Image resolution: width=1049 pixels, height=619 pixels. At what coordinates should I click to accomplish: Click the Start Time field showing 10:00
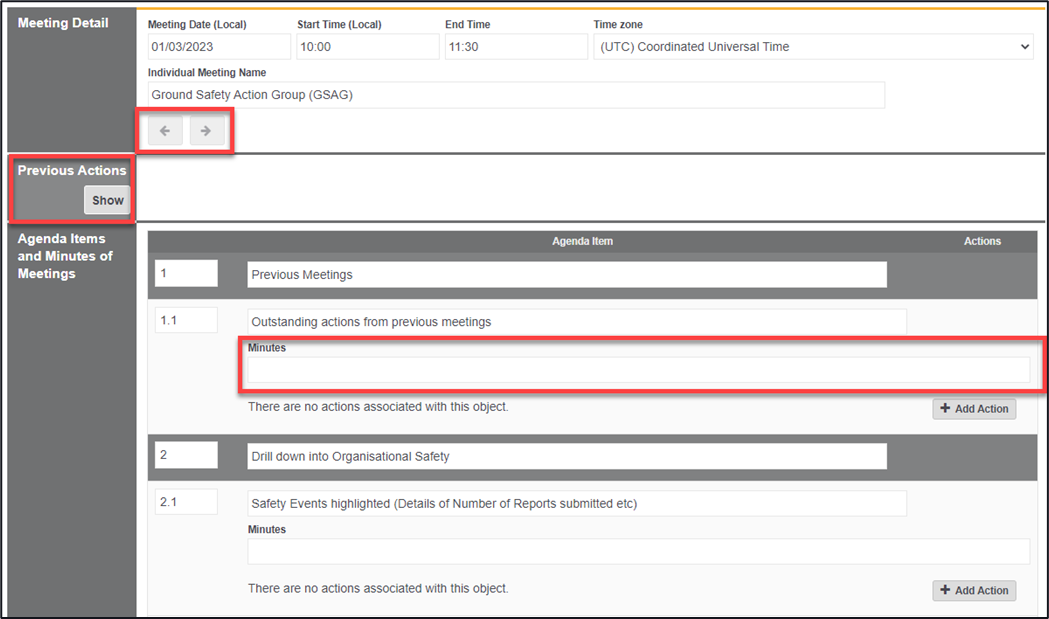[x=367, y=47]
